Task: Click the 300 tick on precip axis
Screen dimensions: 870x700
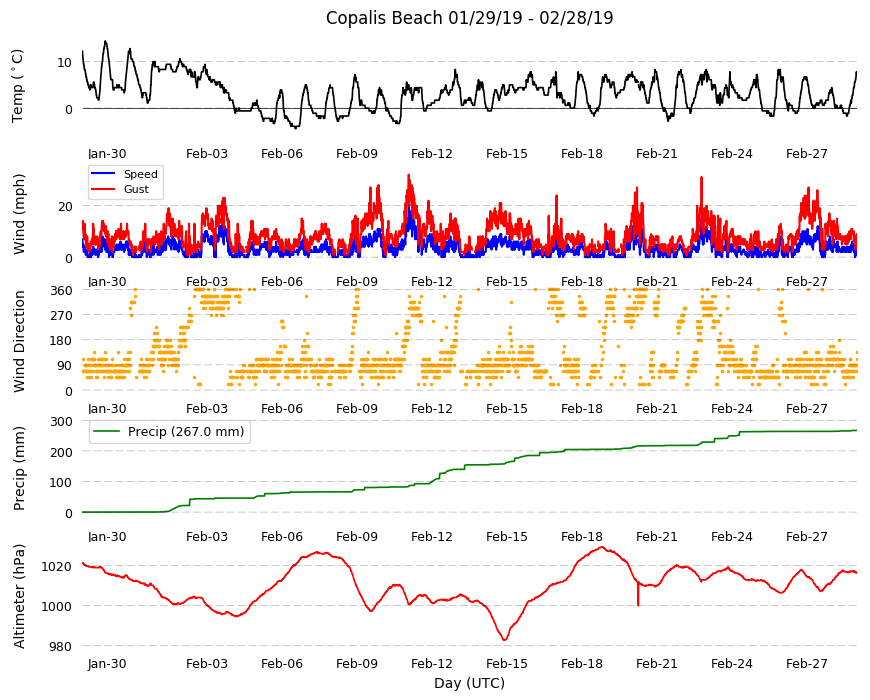Action: (x=62, y=422)
